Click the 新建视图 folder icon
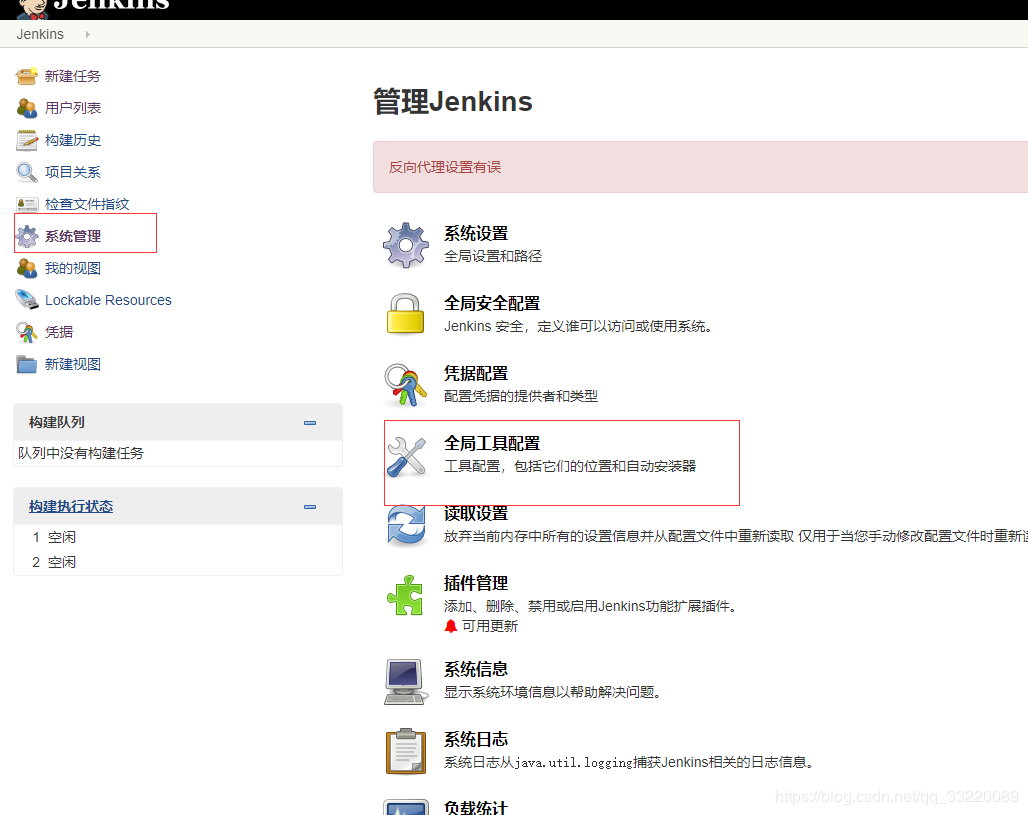Image resolution: width=1028 pixels, height=815 pixels. 27,365
